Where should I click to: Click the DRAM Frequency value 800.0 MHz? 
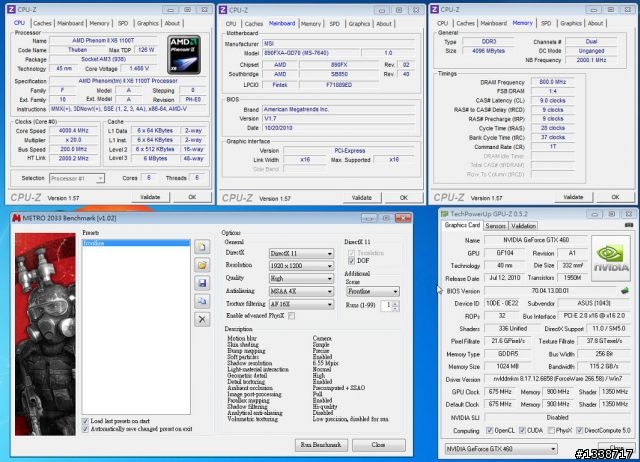click(x=553, y=82)
